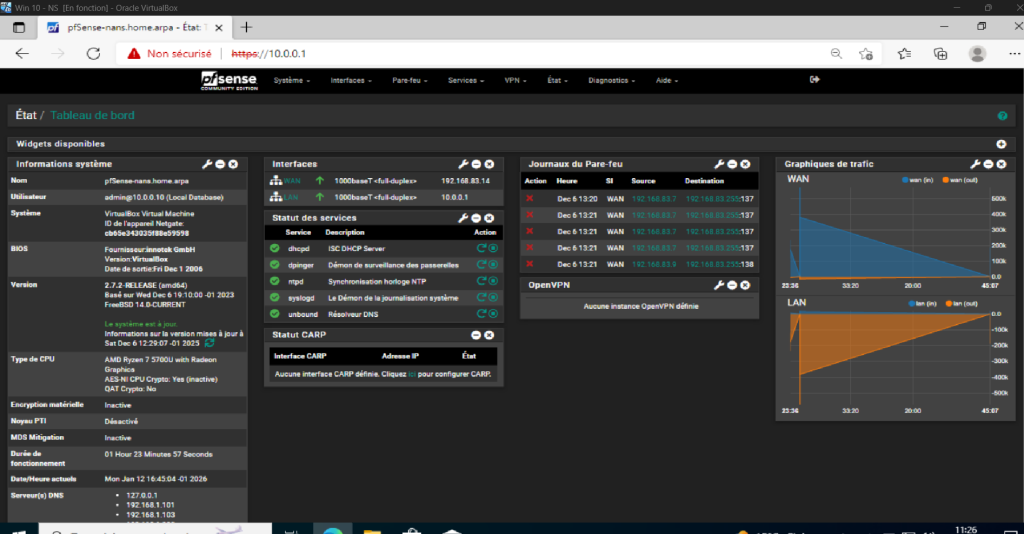Image resolution: width=1024 pixels, height=534 pixels.
Task: Expand the Widgets disponibles plus button
Action: click(1001, 144)
